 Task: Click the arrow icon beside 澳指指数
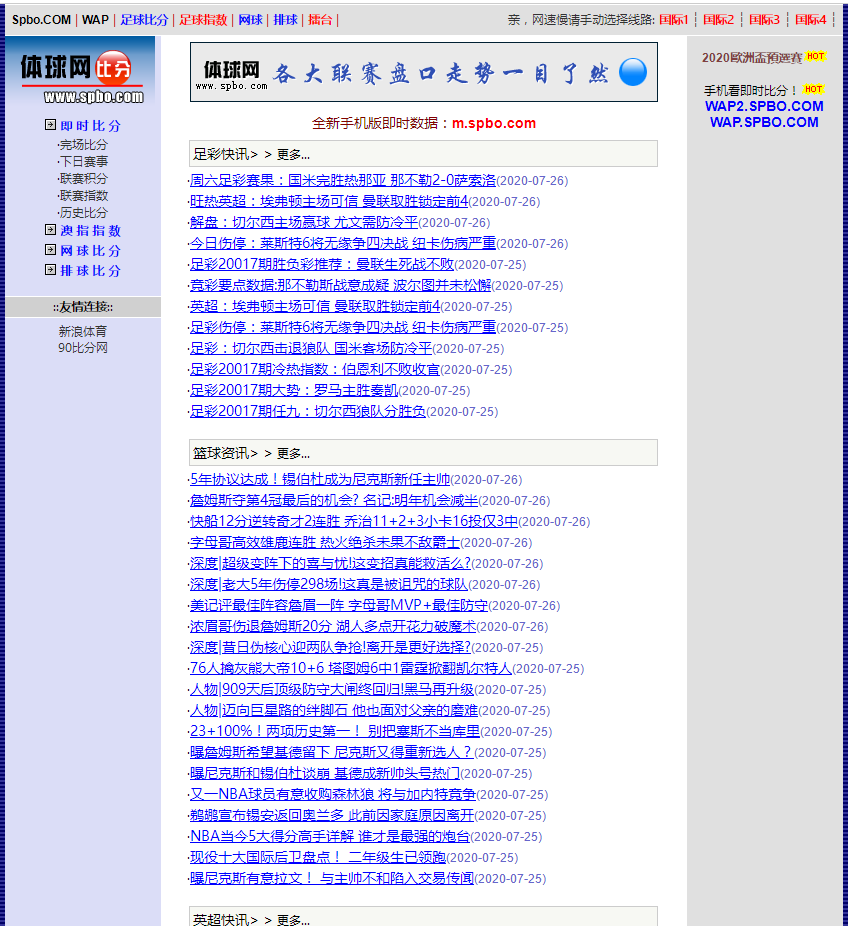point(51,230)
